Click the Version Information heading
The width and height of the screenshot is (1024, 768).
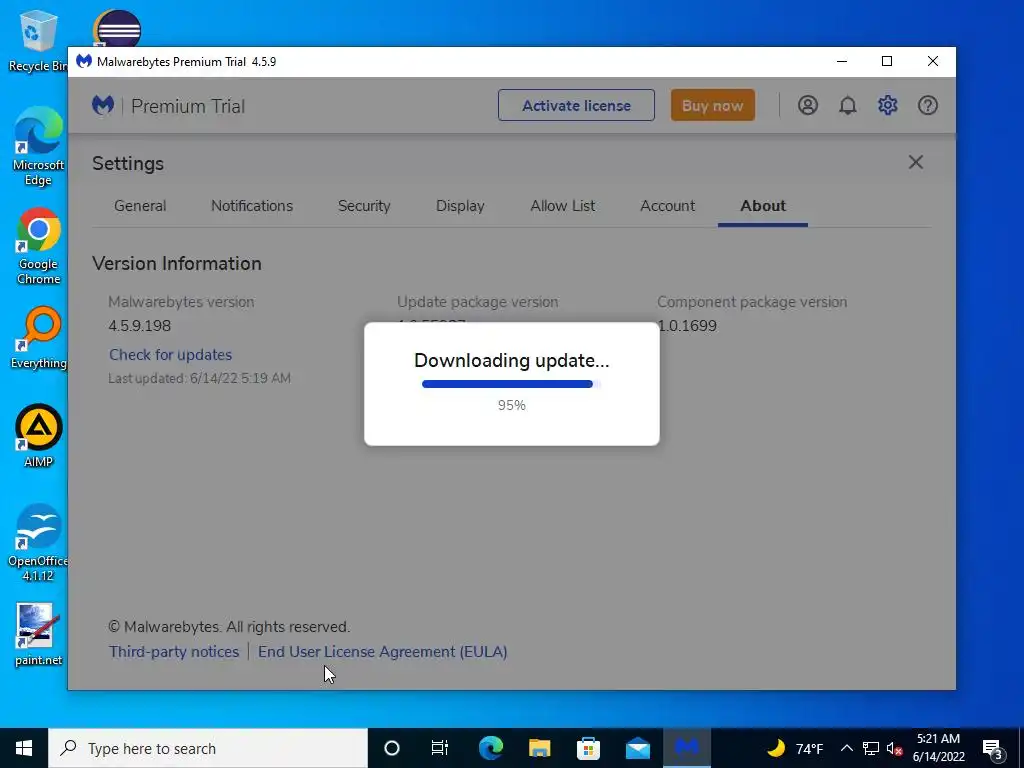(176, 263)
